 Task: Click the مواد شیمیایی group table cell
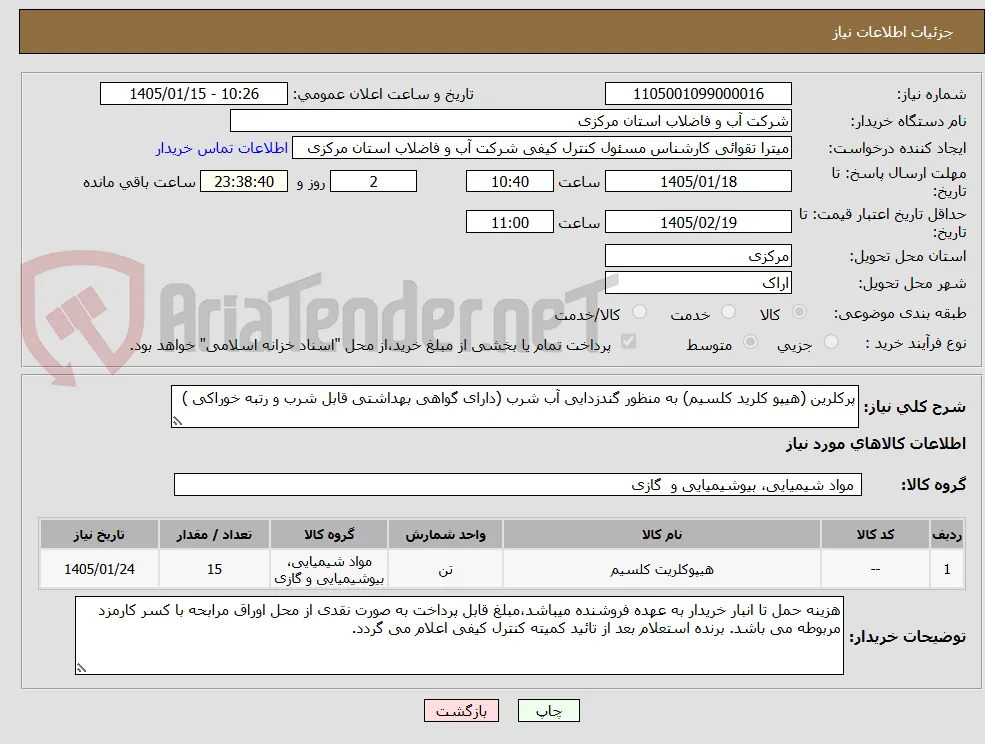pos(329,569)
